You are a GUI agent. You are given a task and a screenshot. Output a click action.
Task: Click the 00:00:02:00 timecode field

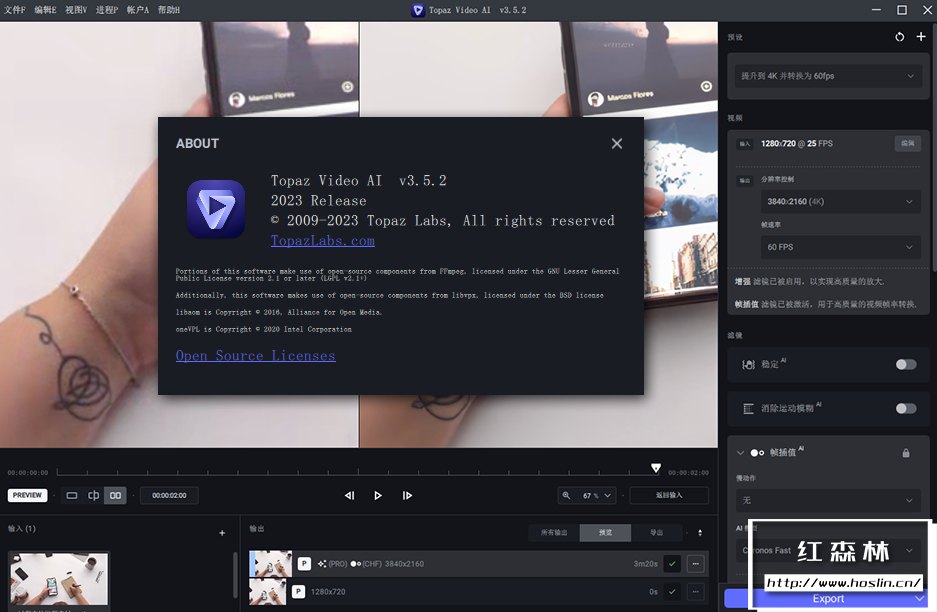169,495
